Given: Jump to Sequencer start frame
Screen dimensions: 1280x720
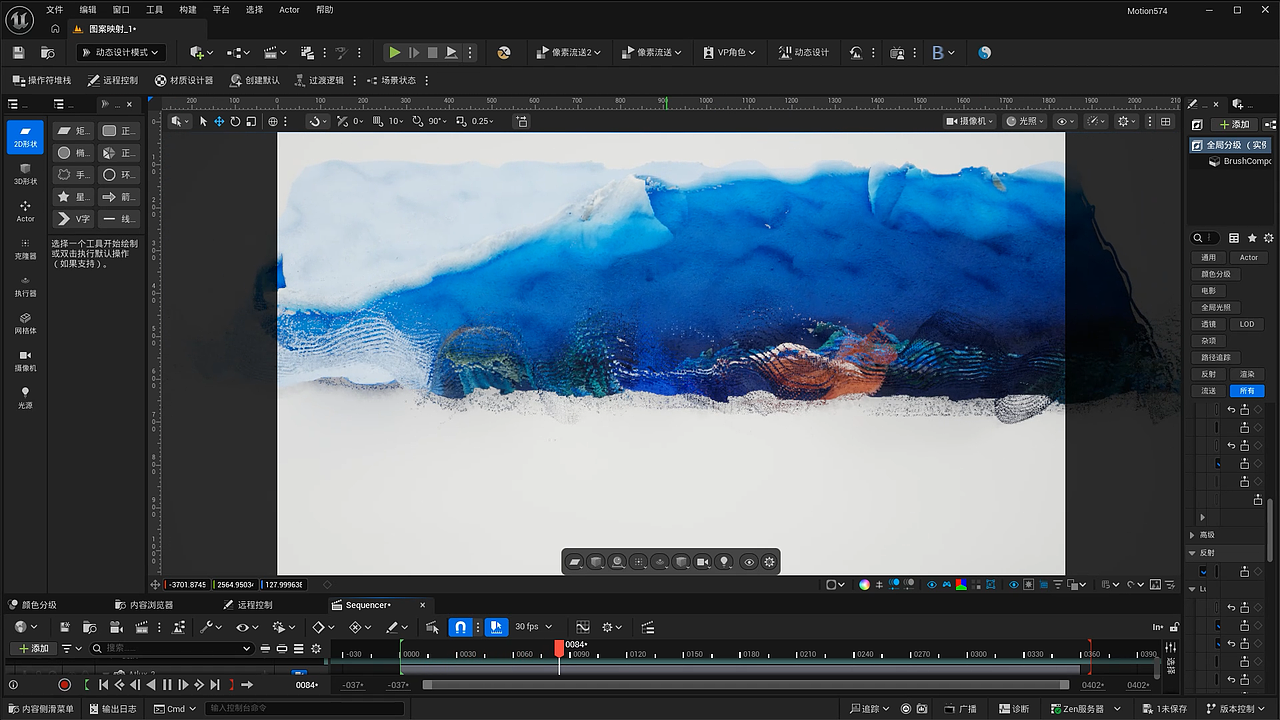Looking at the screenshot, I should point(103,685).
